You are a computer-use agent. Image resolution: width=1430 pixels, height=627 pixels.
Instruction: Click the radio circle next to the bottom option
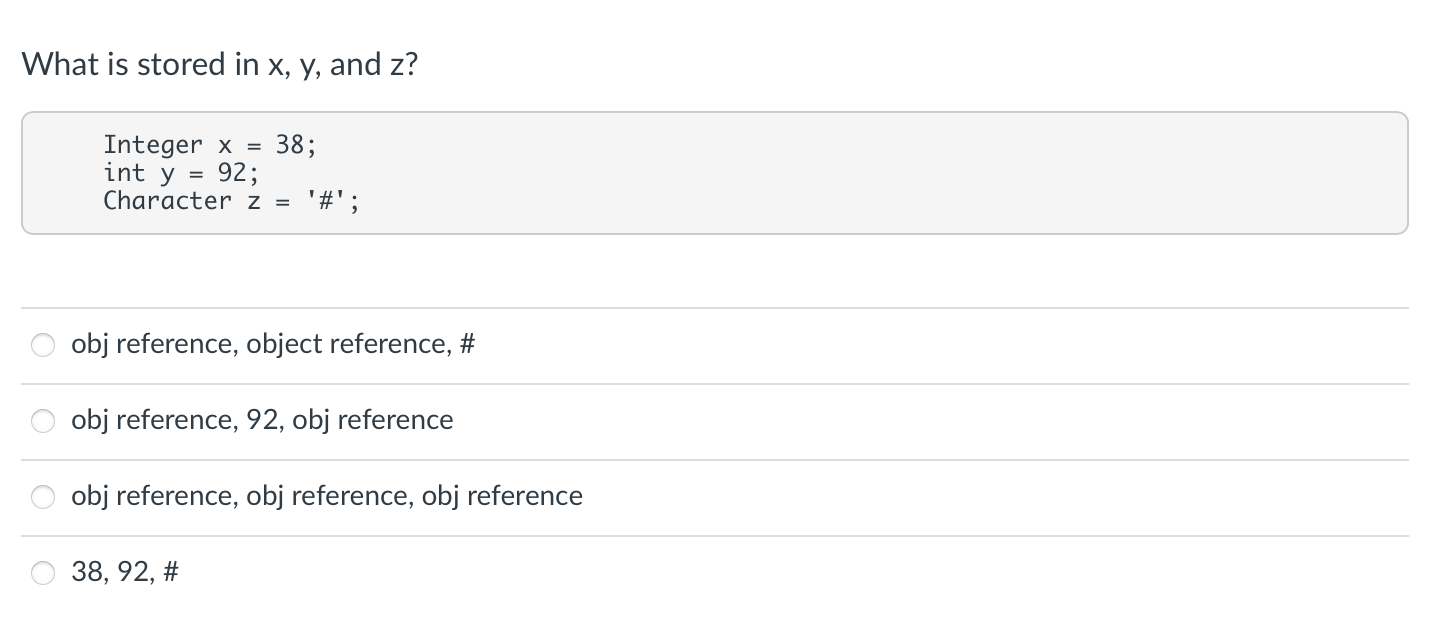tap(43, 573)
